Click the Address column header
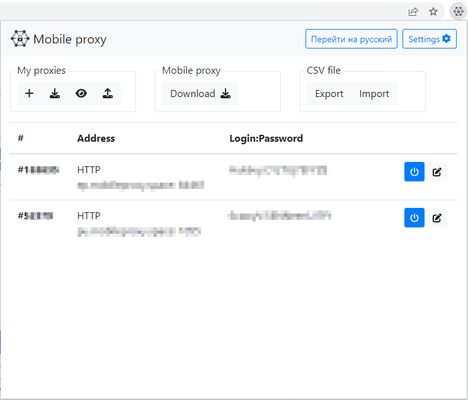The image size is (468, 400). [x=96, y=138]
